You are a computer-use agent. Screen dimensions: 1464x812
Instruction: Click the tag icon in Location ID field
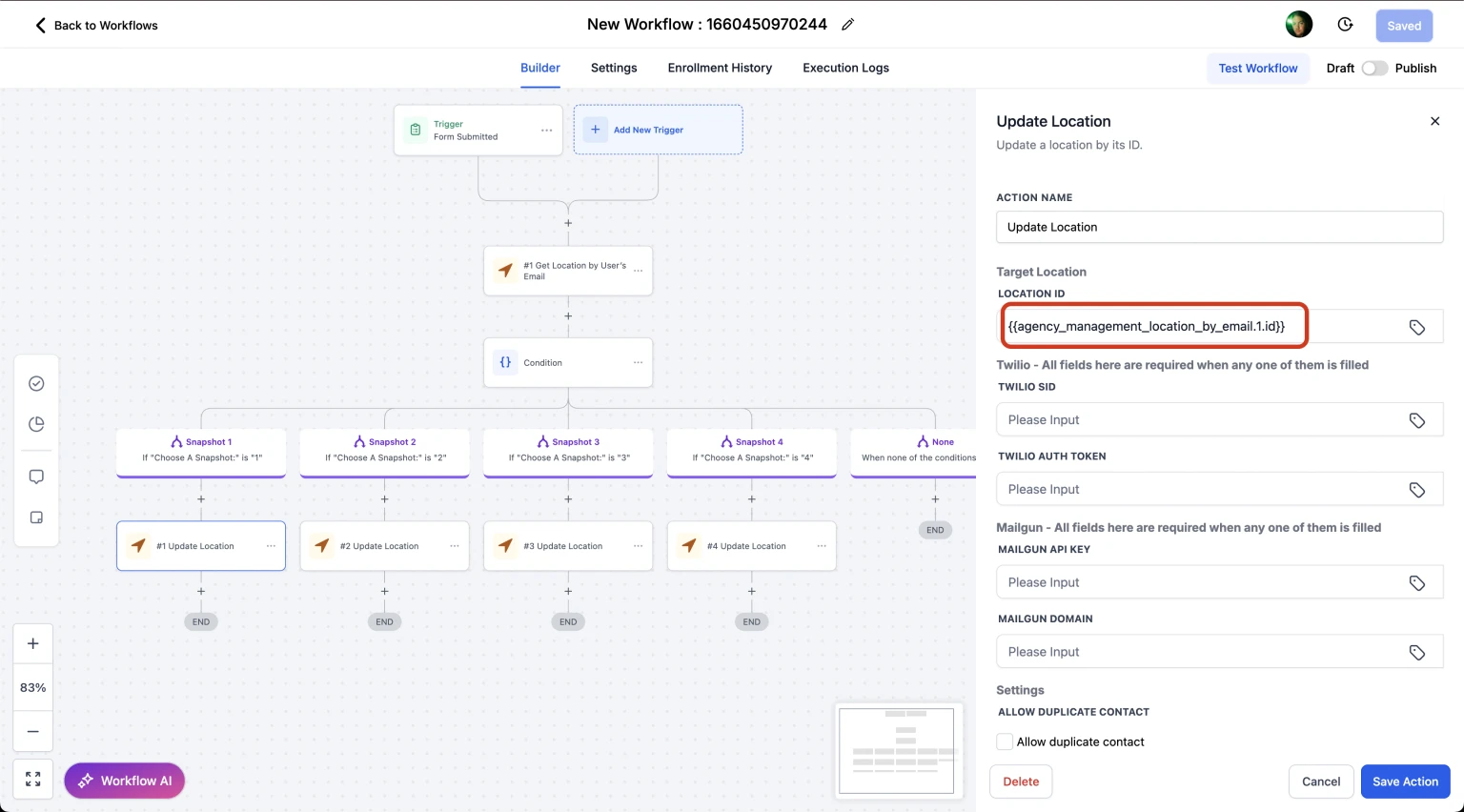click(x=1416, y=327)
